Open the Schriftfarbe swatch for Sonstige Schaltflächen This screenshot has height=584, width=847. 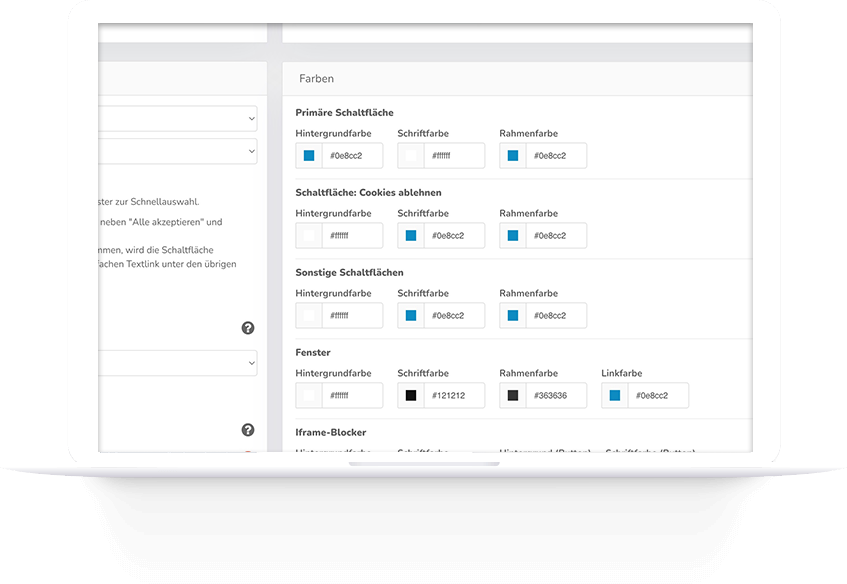pyautogui.click(x=410, y=315)
